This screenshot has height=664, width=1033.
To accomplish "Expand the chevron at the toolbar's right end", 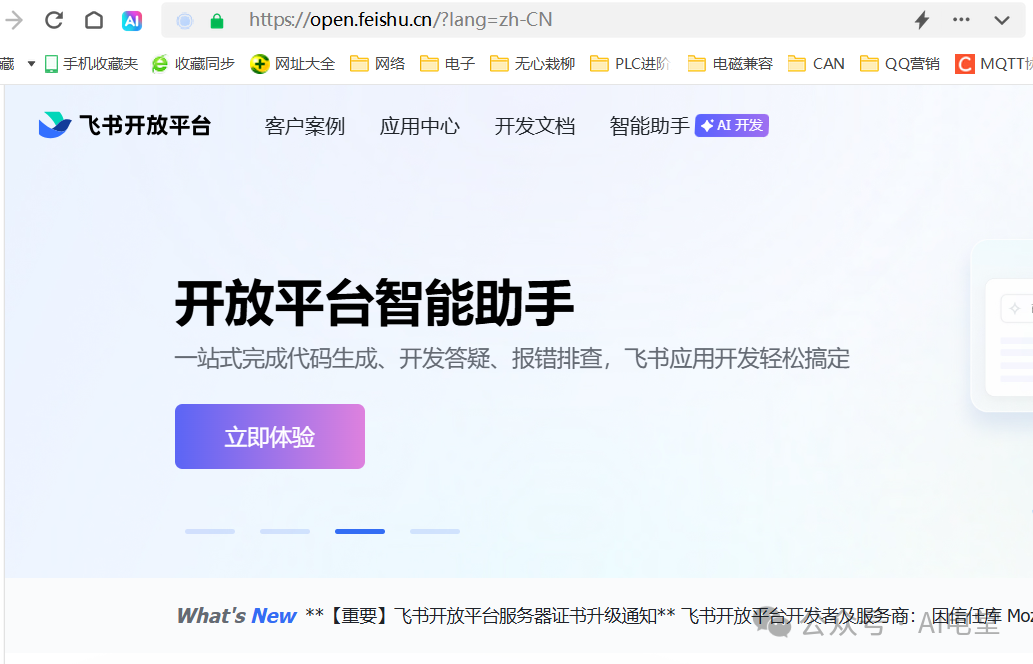I will point(1002,19).
